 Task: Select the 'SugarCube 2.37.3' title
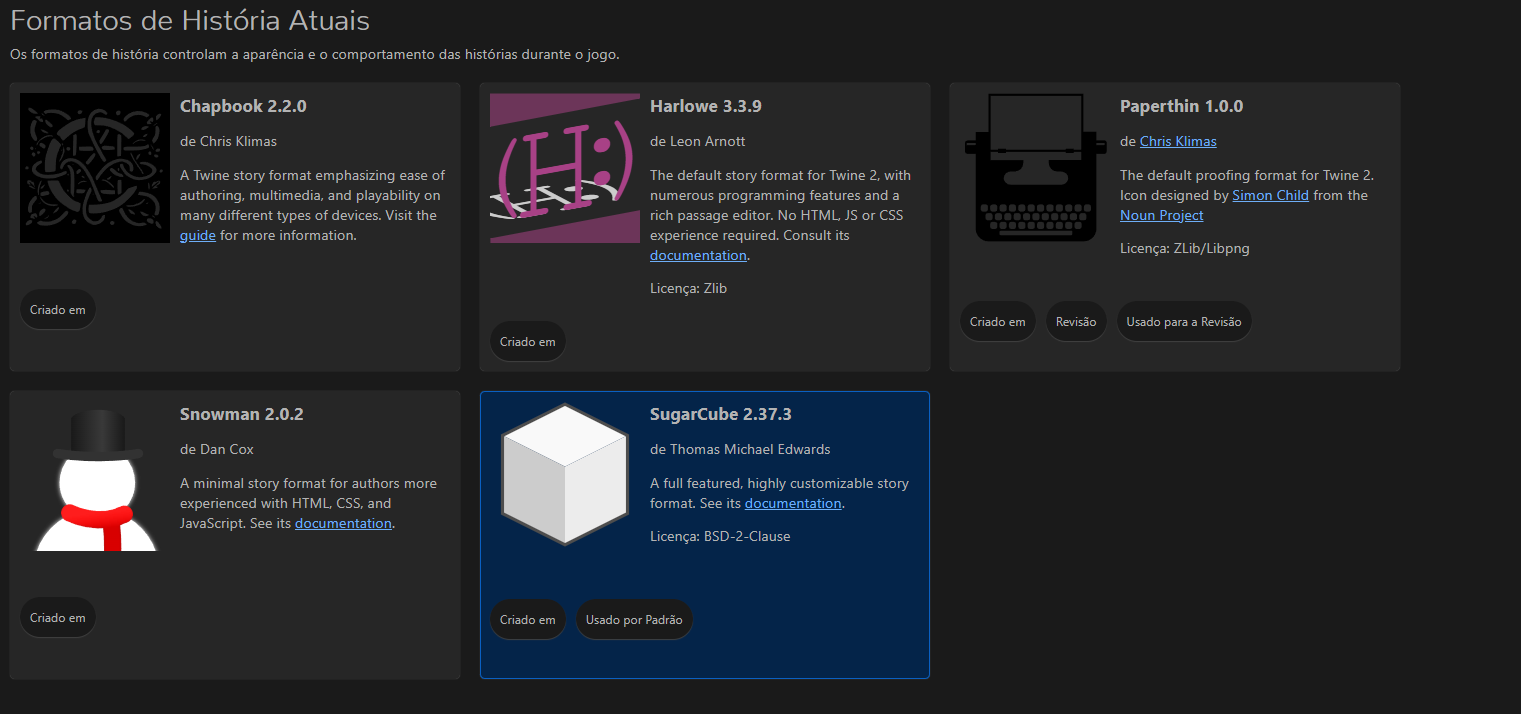pyautogui.click(x=721, y=414)
